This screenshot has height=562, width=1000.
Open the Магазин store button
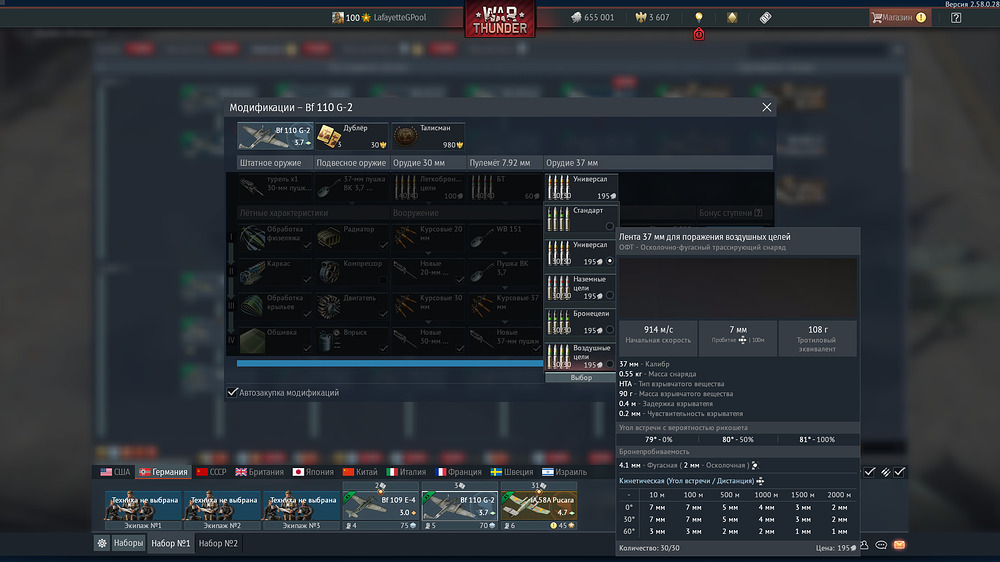click(900, 17)
